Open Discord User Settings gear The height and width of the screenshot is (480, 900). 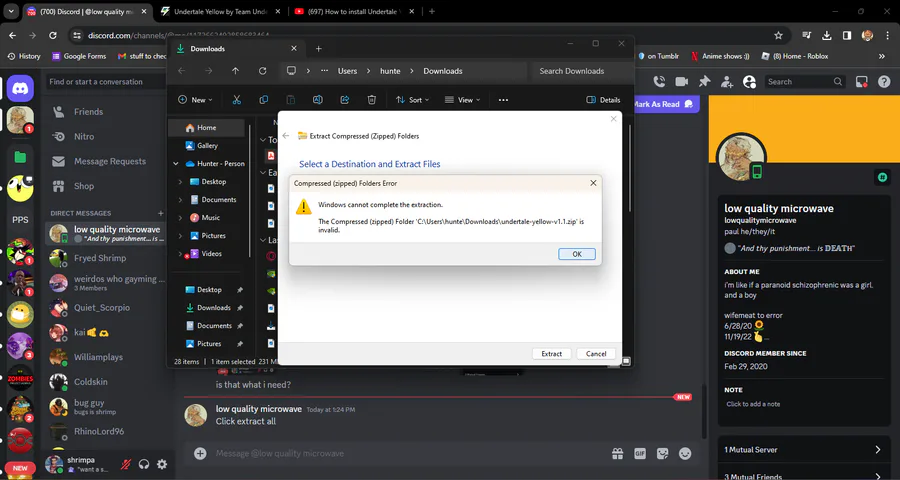click(162, 464)
